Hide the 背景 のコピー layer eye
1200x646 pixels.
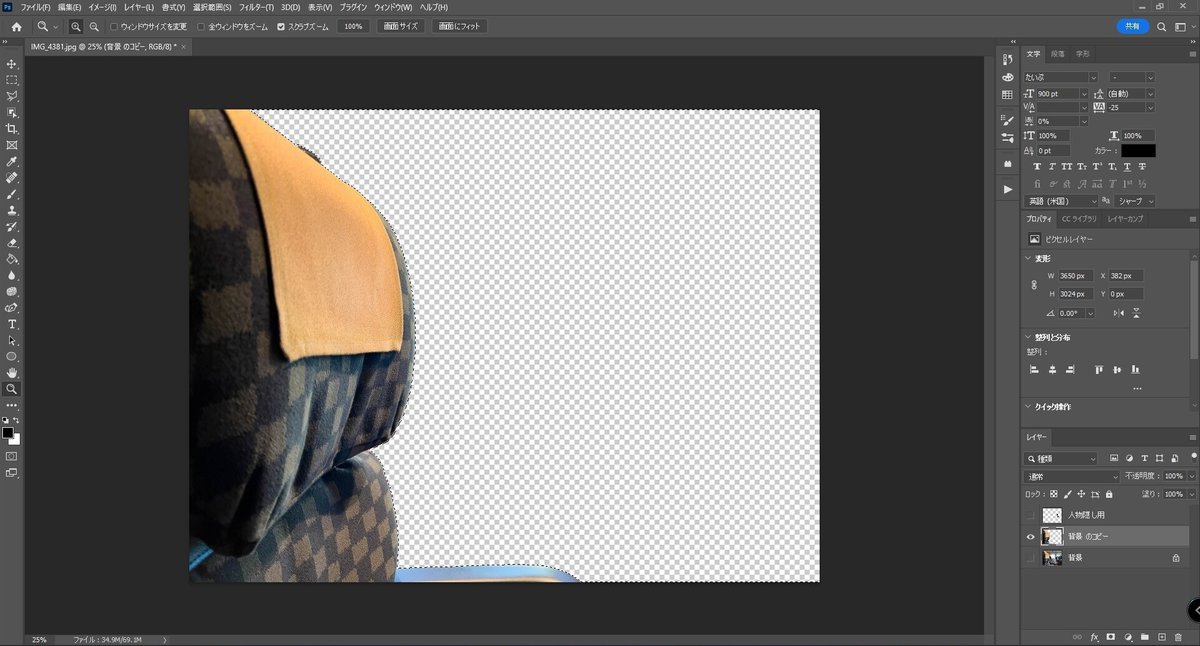click(x=1030, y=537)
